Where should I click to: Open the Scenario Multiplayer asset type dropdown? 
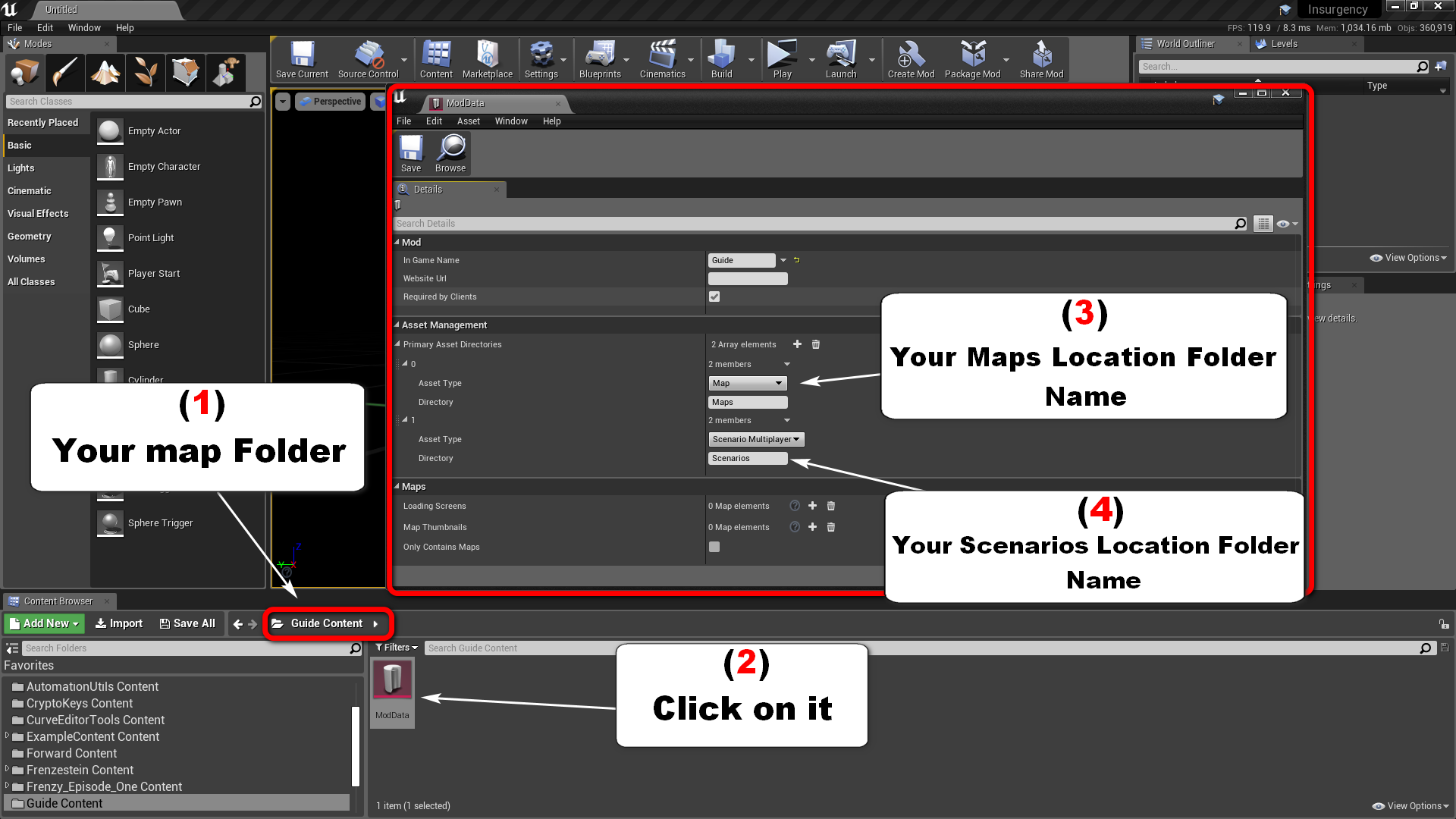click(x=756, y=439)
